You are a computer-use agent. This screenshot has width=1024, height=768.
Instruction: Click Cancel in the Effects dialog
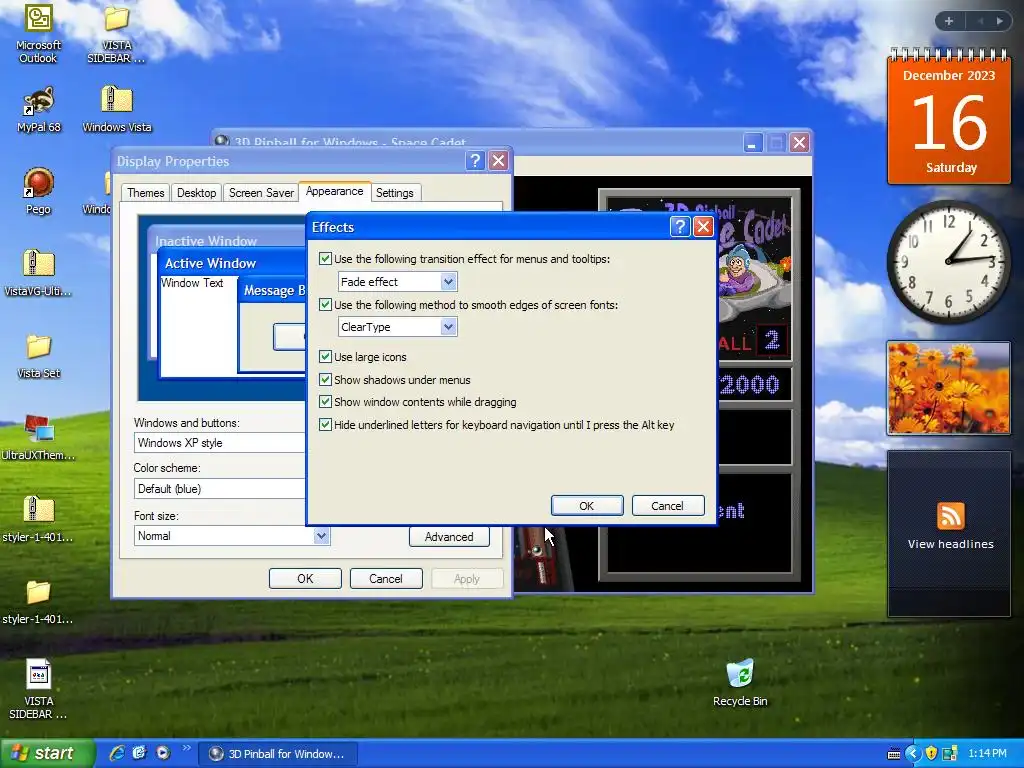tap(667, 505)
